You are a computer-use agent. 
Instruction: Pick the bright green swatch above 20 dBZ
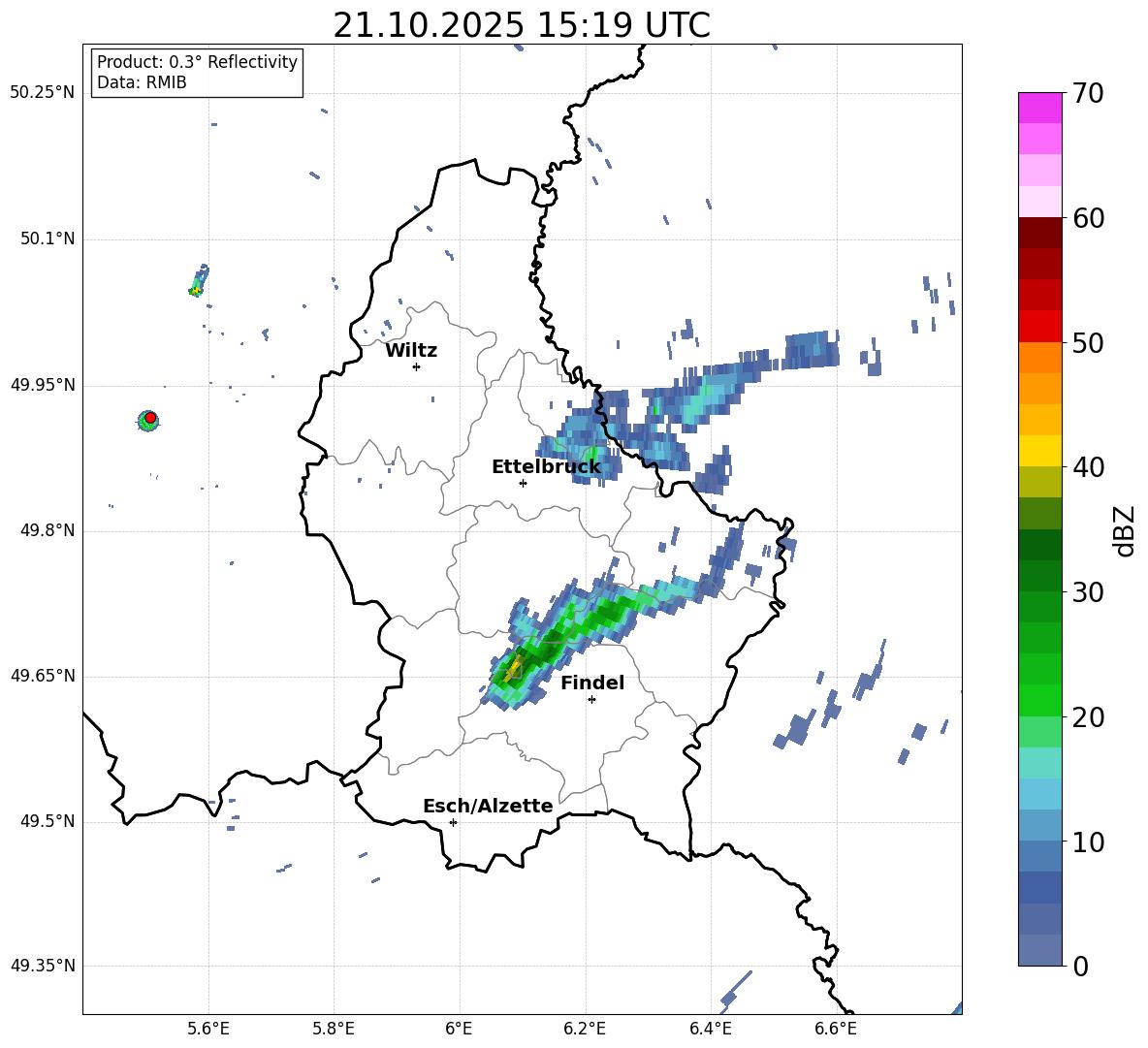tap(1039, 701)
